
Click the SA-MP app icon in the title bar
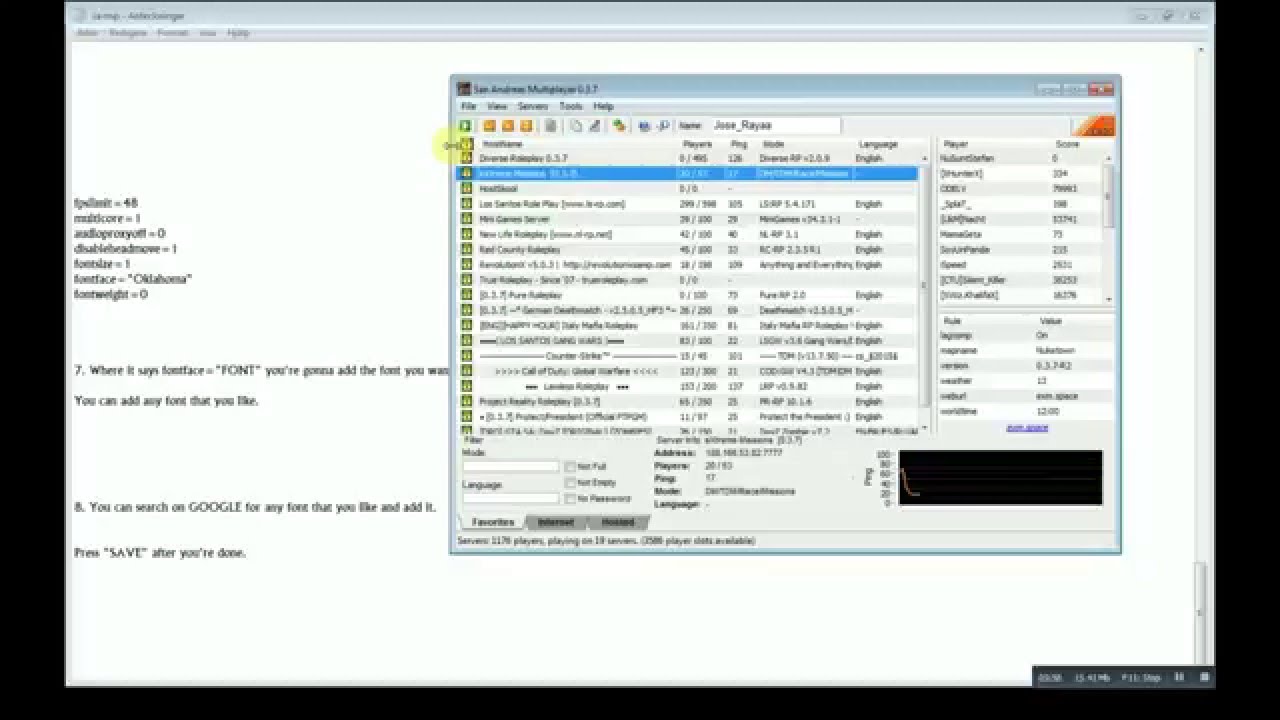click(x=464, y=89)
